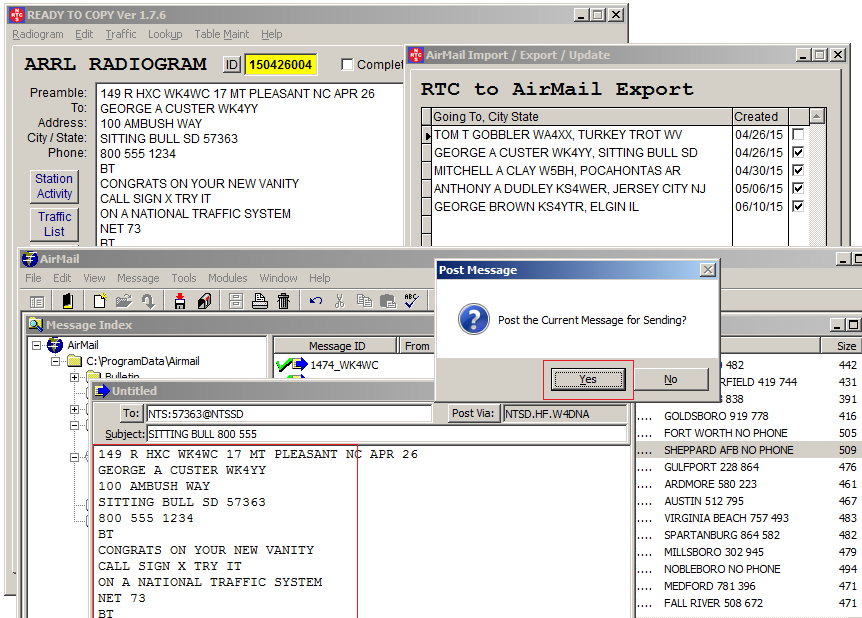Uncheck the export box for MITCHELL A CLAY row
Screen dimensions: 862x618
(798, 170)
